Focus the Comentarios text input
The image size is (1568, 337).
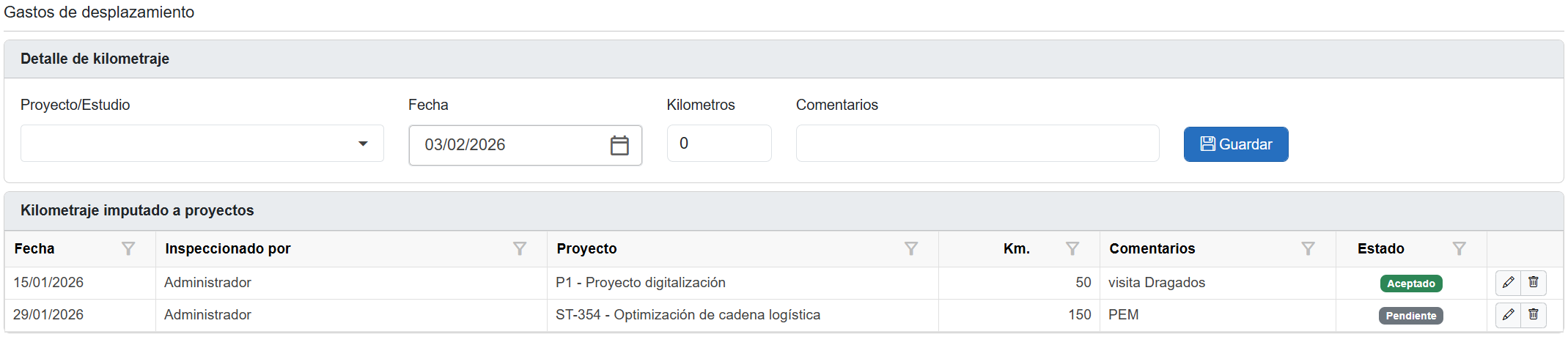coord(977,144)
